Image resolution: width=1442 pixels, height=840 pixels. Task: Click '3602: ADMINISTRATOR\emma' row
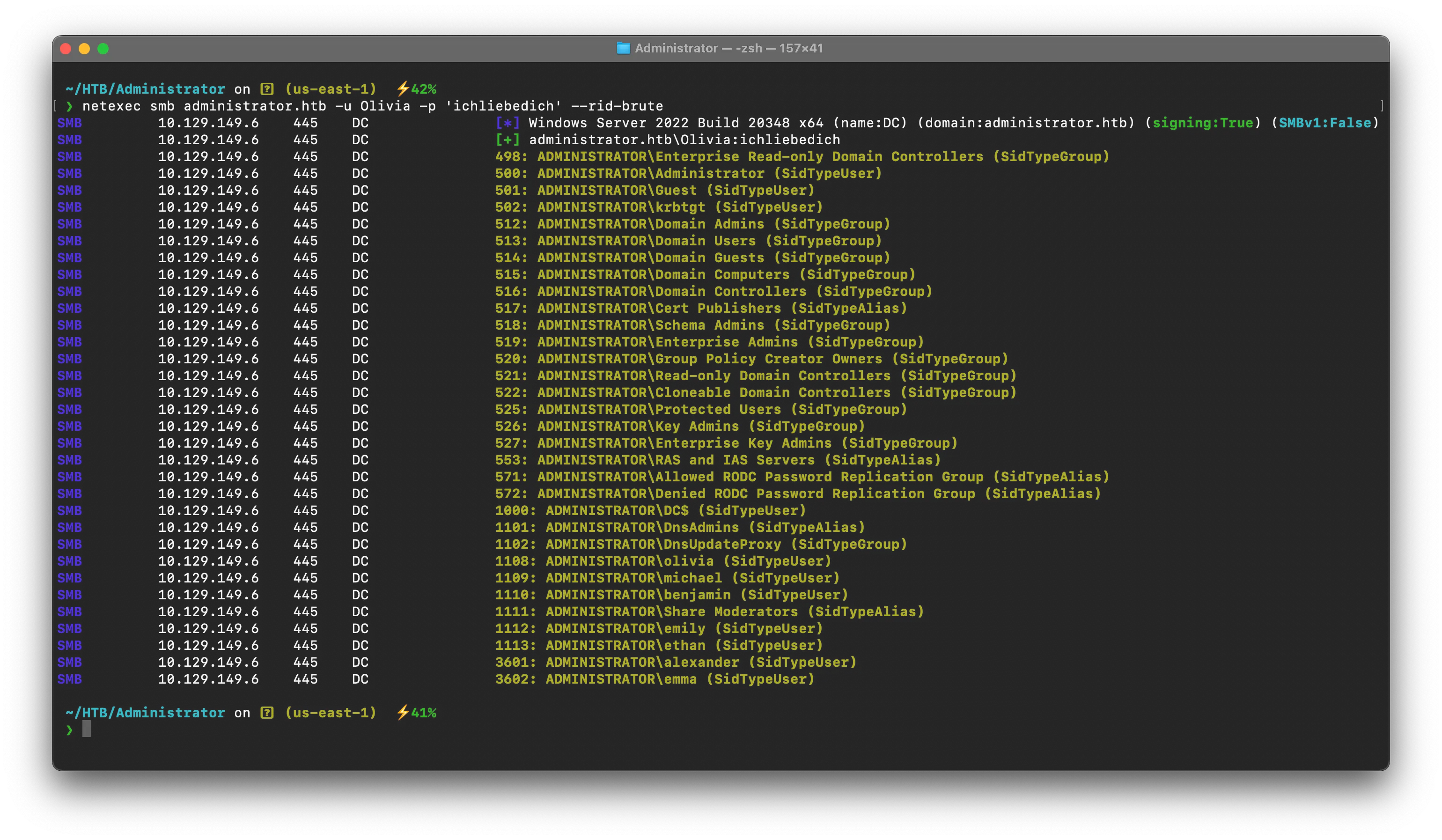[655, 679]
